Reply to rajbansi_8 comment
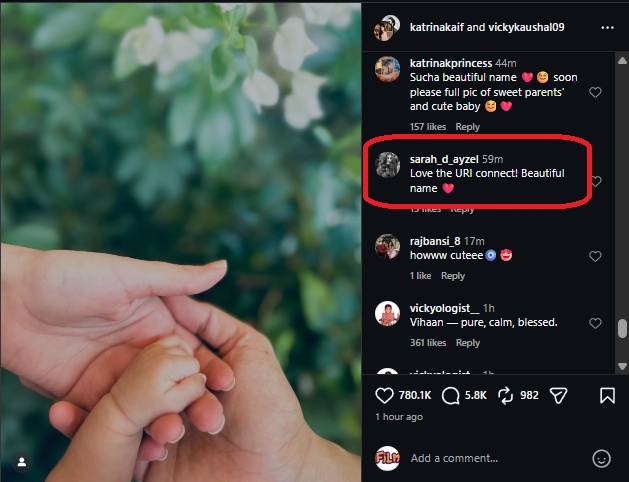Image resolution: width=629 pixels, height=482 pixels. tap(452, 275)
